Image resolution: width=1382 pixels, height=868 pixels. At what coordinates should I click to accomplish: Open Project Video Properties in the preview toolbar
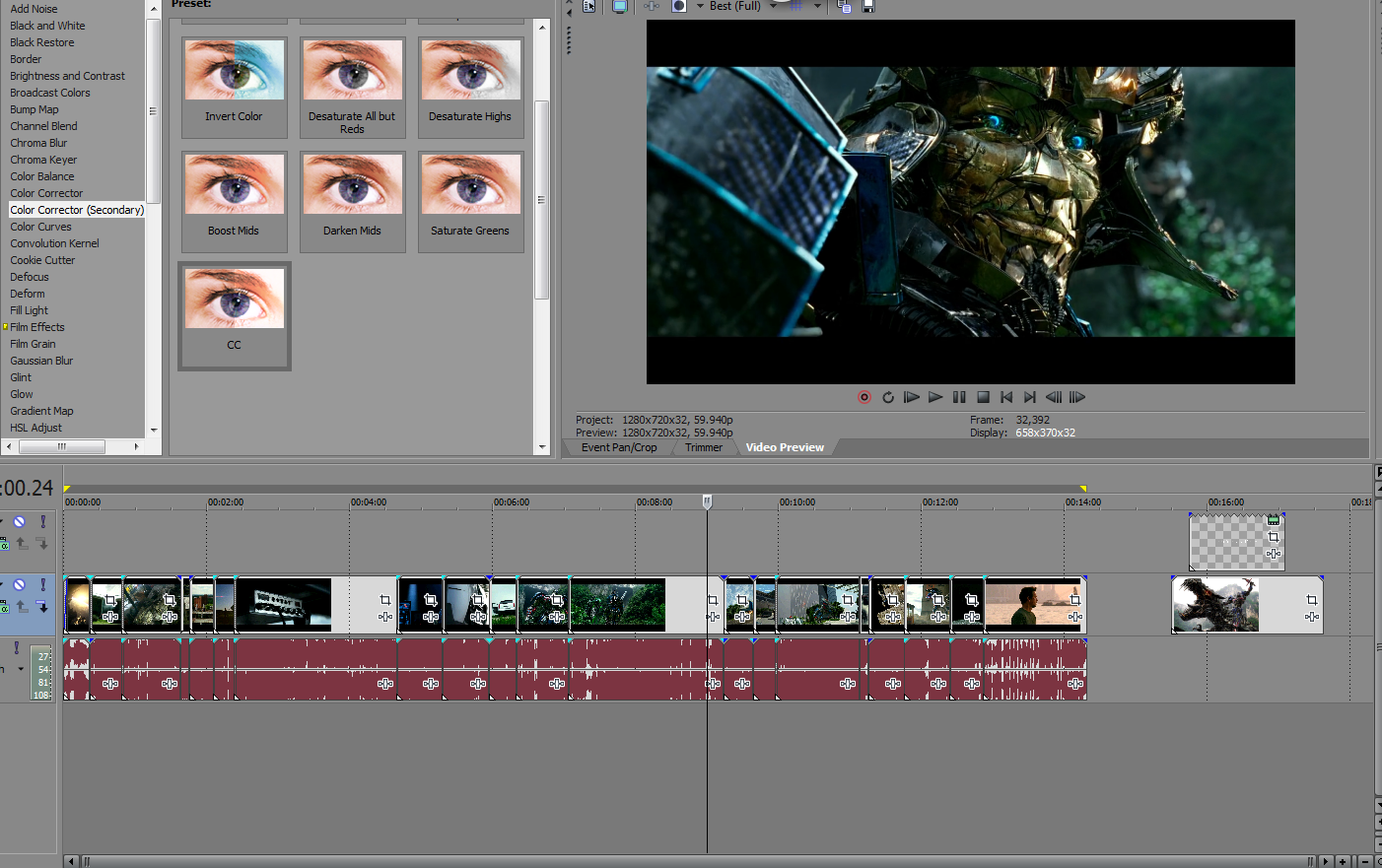[x=588, y=6]
